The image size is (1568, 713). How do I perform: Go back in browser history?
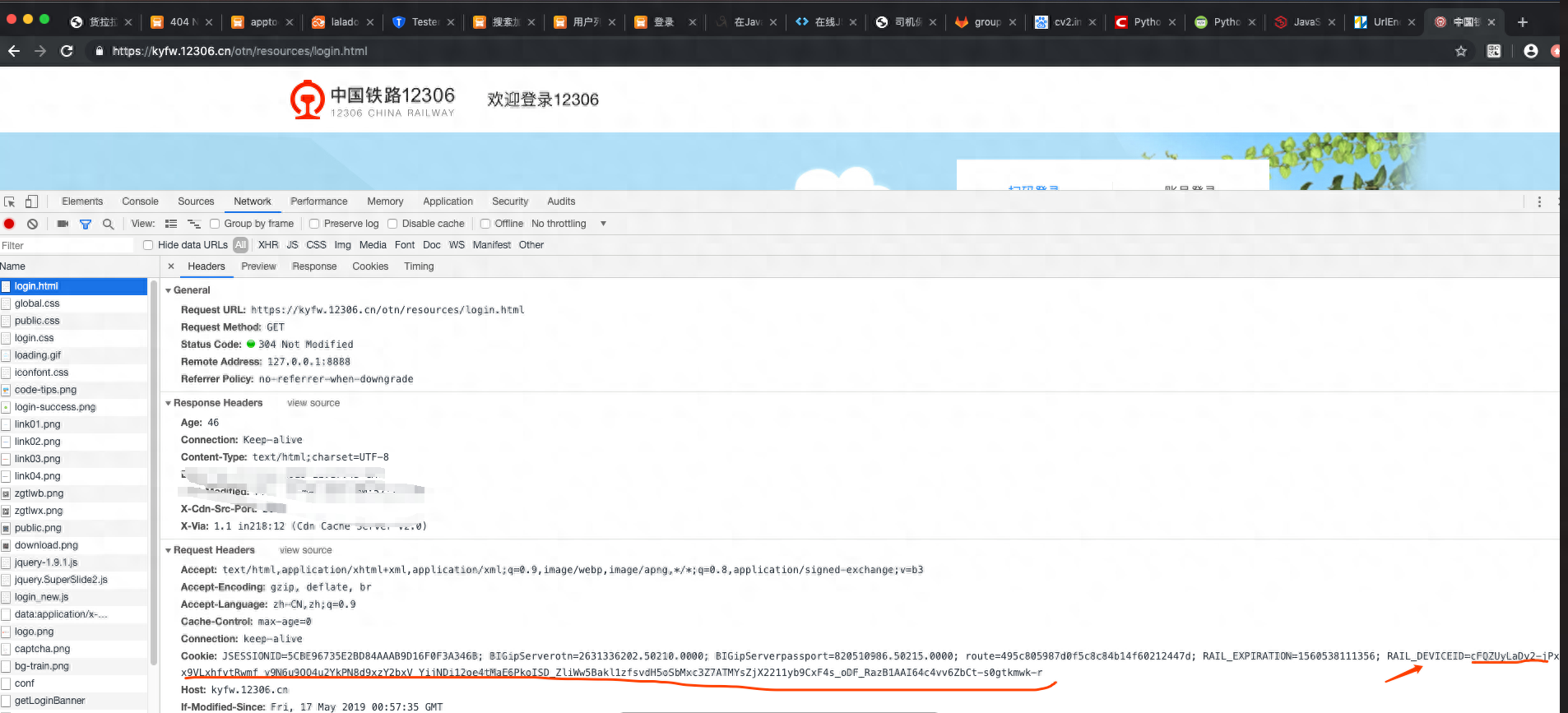tap(14, 51)
